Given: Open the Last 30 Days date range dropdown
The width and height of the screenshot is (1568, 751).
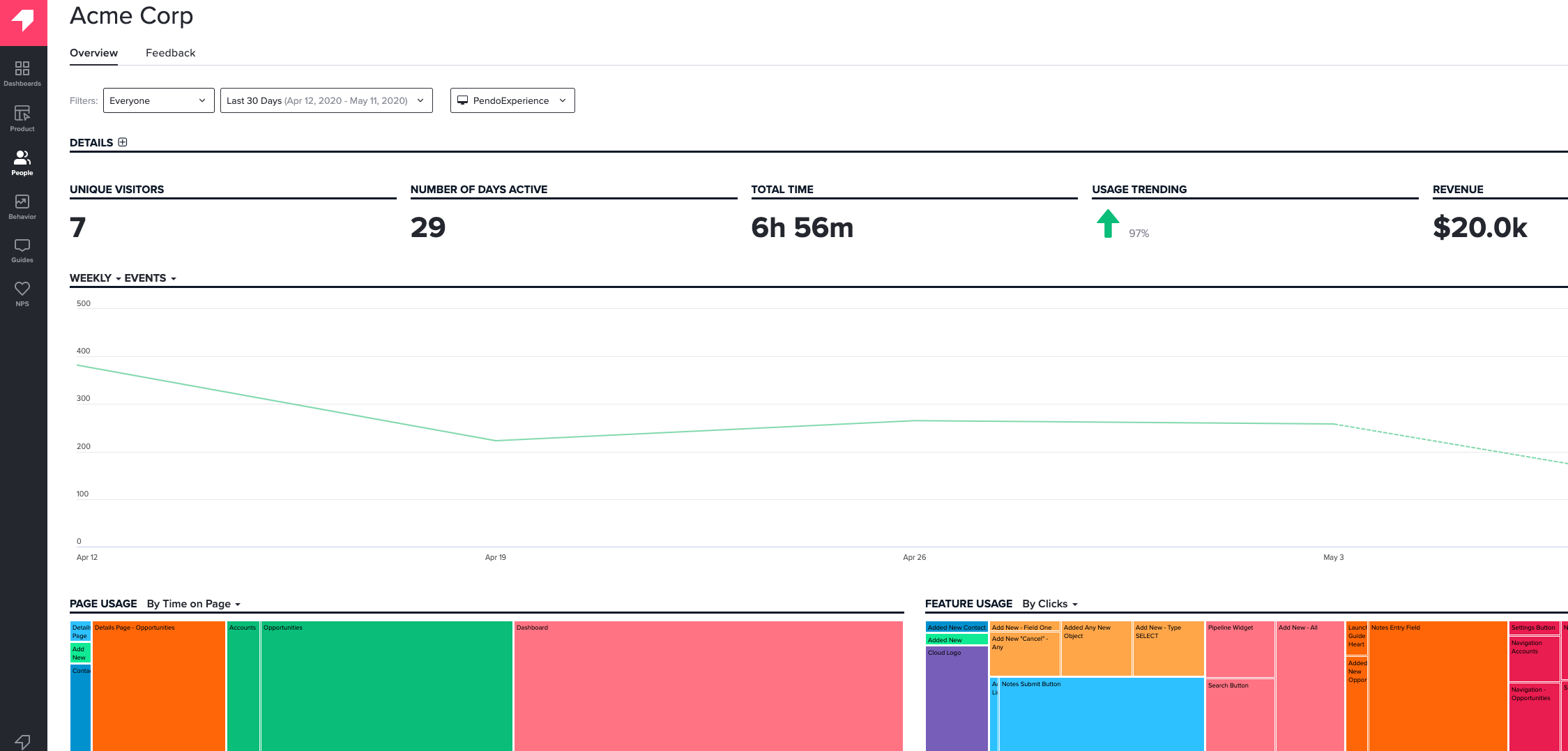Looking at the screenshot, I should pos(326,100).
